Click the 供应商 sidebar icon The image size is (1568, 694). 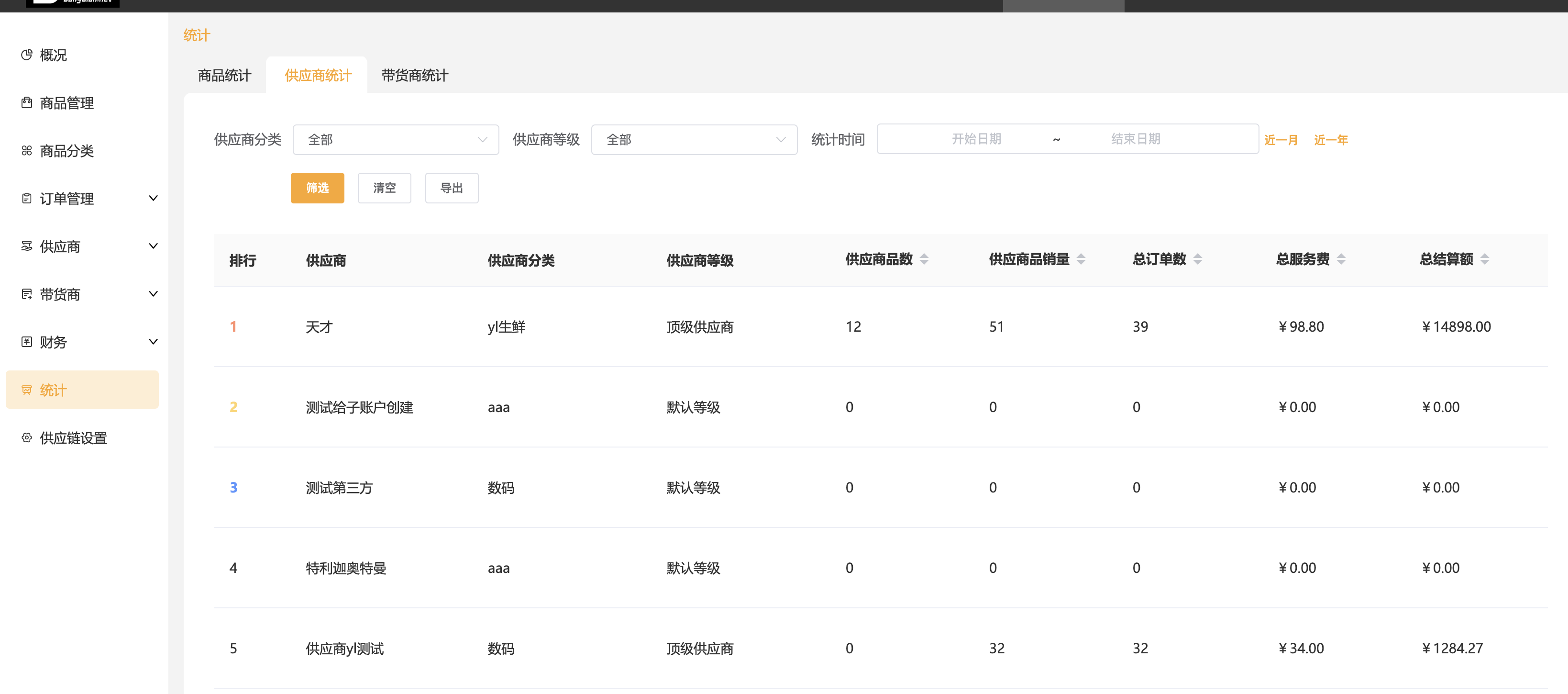[26, 246]
